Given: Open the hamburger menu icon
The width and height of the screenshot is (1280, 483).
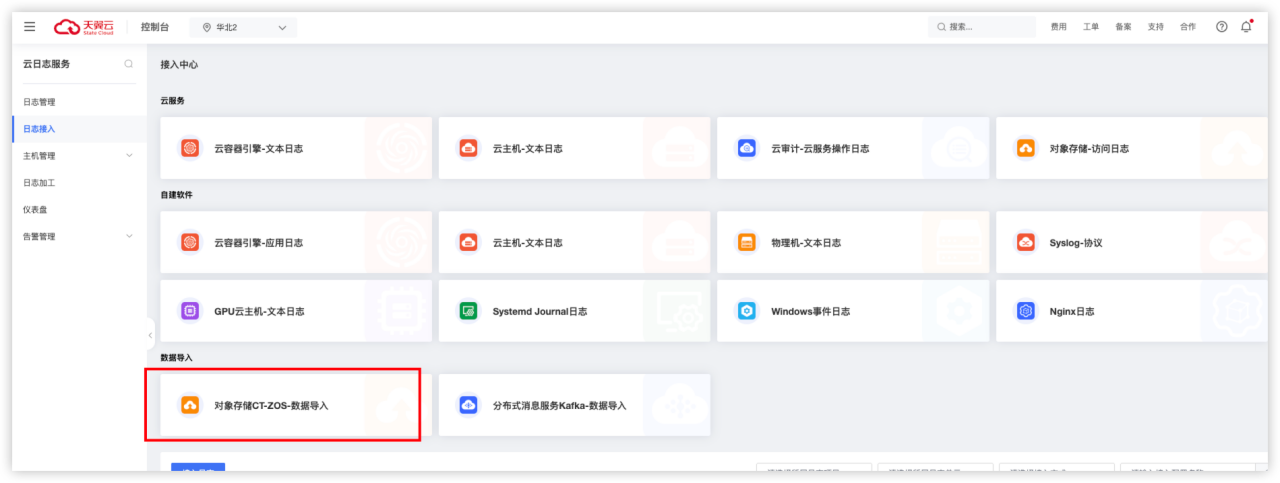Looking at the screenshot, I should point(30,27).
